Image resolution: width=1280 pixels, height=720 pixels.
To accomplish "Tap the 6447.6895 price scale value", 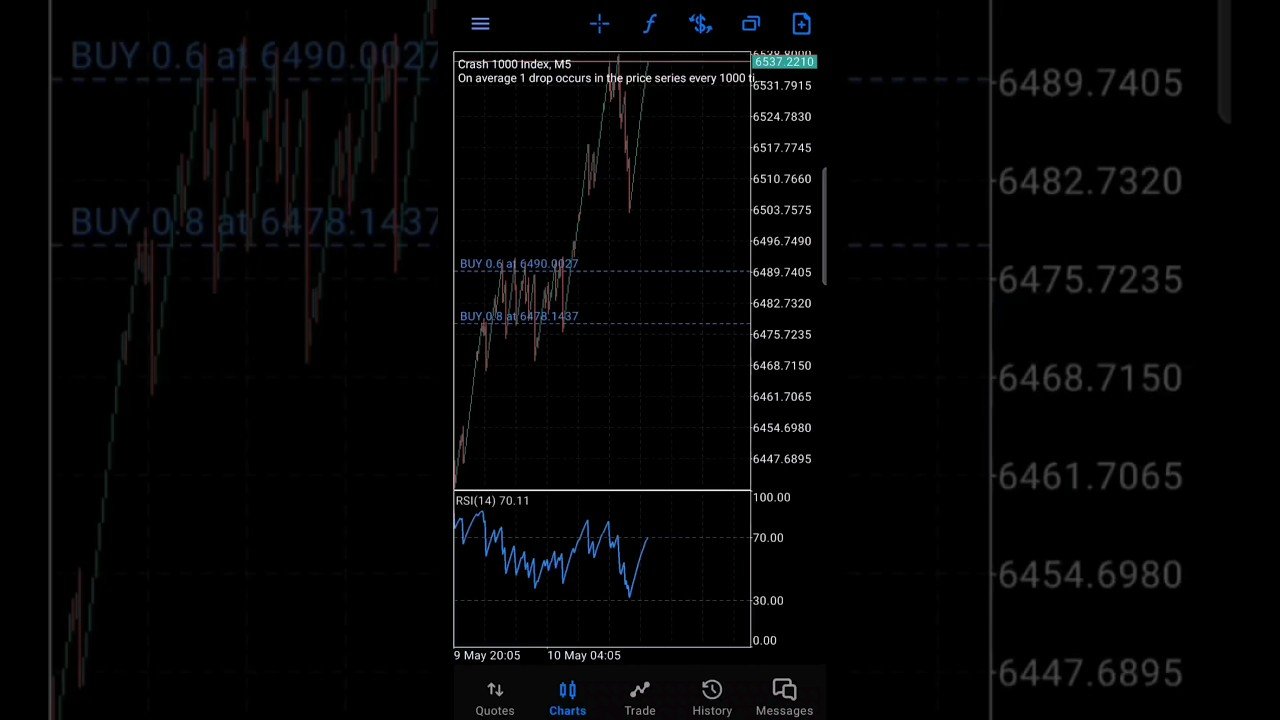I will coord(782,459).
